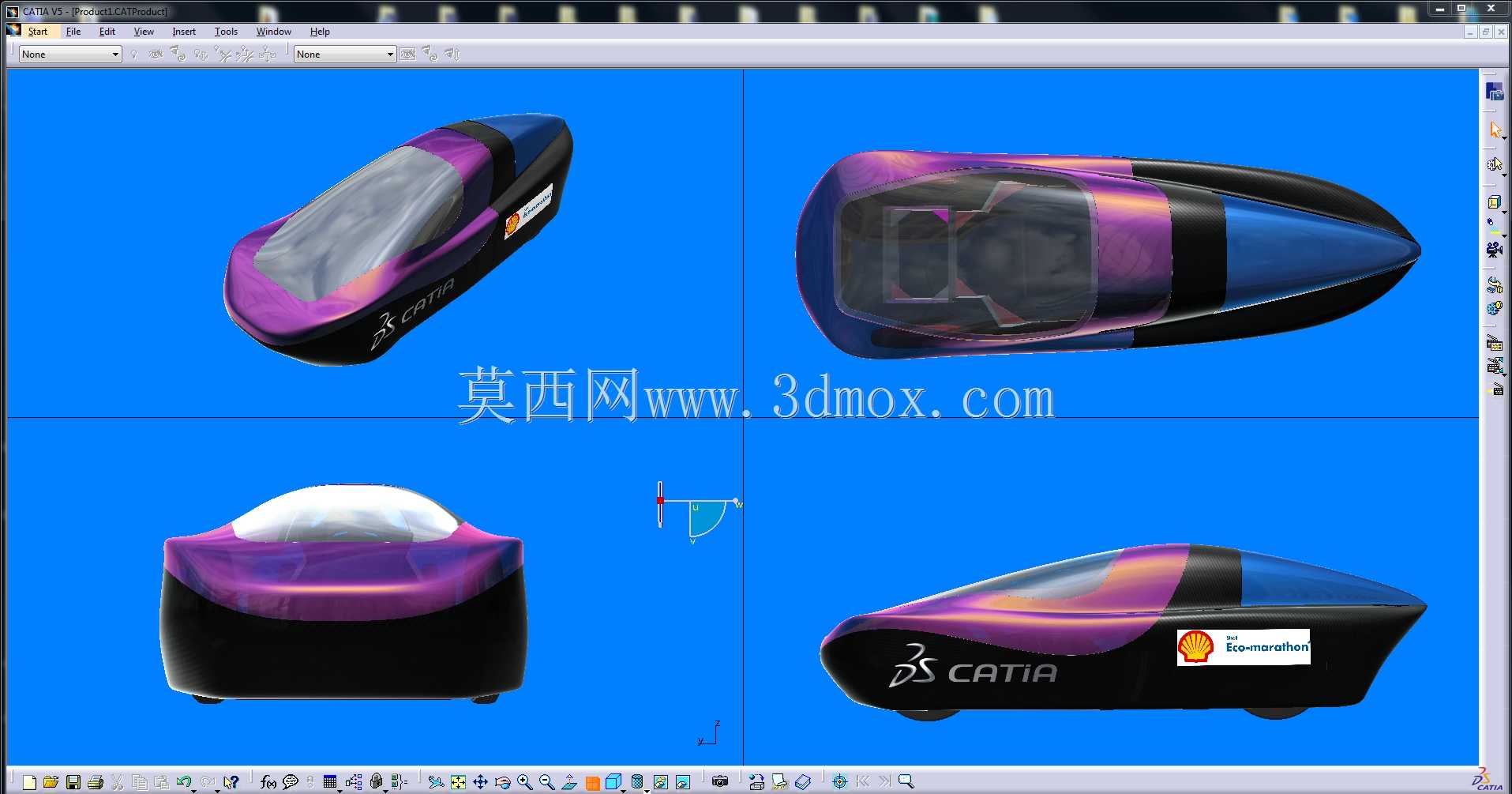Click the Lock padlock icon
Viewport: 1512px width, 794px height.
(x=377, y=782)
